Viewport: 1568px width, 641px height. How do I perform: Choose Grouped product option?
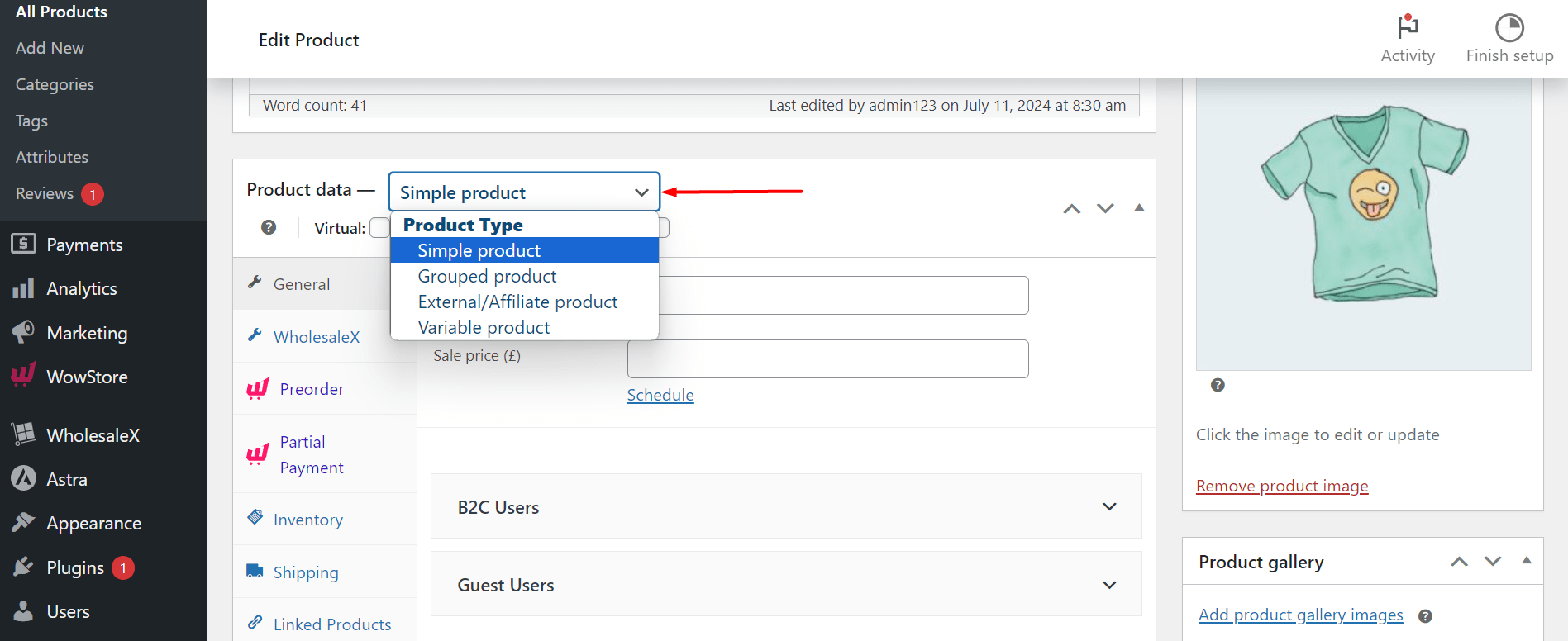[487, 277]
